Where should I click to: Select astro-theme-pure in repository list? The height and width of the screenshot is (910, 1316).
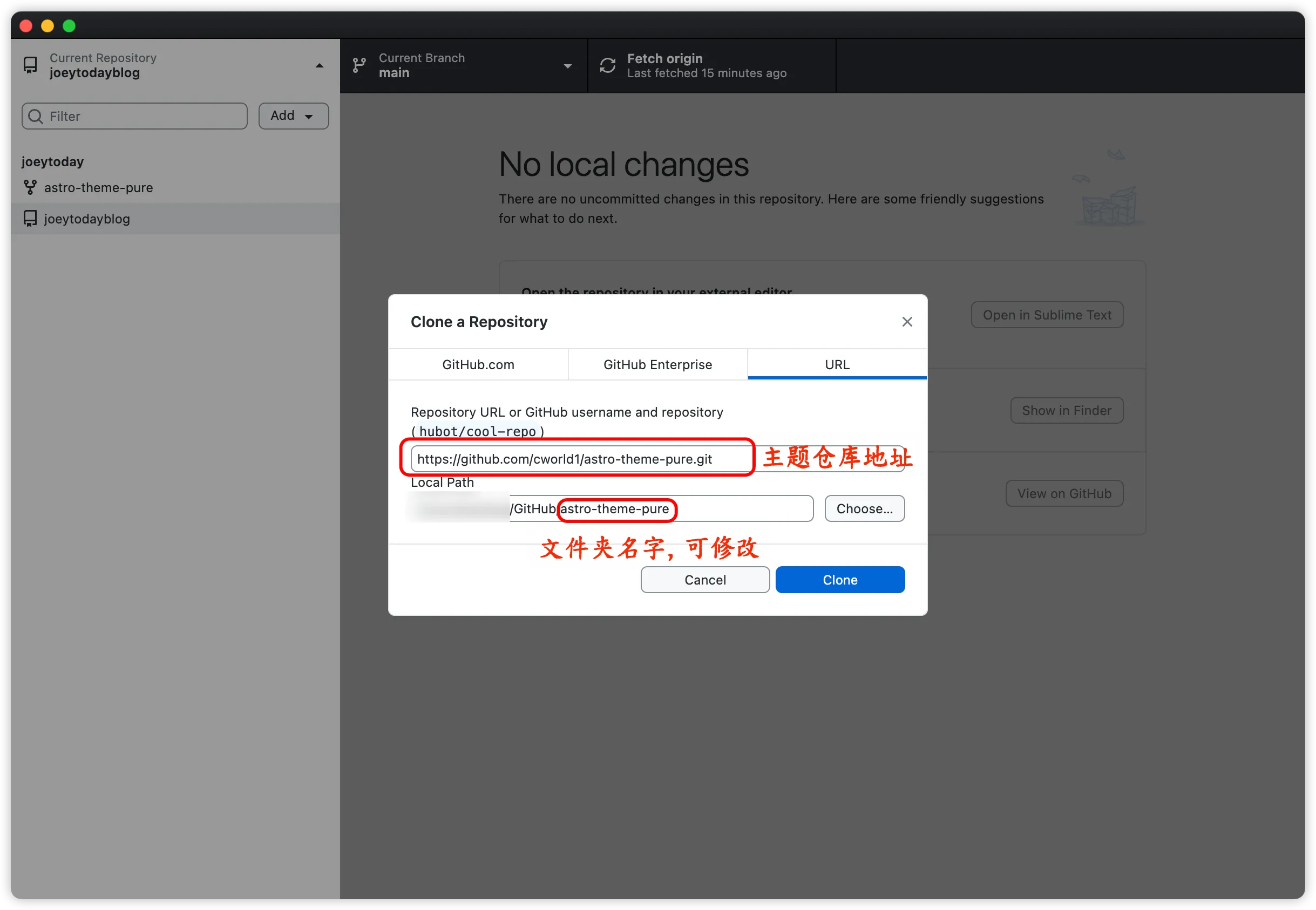[99, 188]
